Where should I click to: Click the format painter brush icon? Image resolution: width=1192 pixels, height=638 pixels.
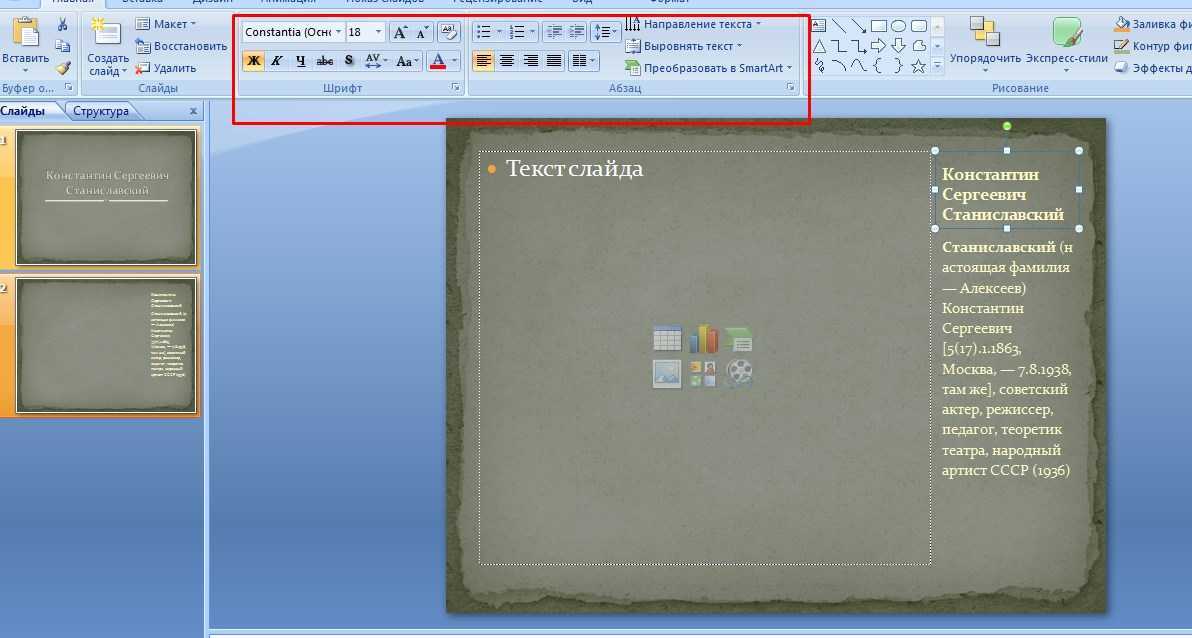pyautogui.click(x=63, y=68)
